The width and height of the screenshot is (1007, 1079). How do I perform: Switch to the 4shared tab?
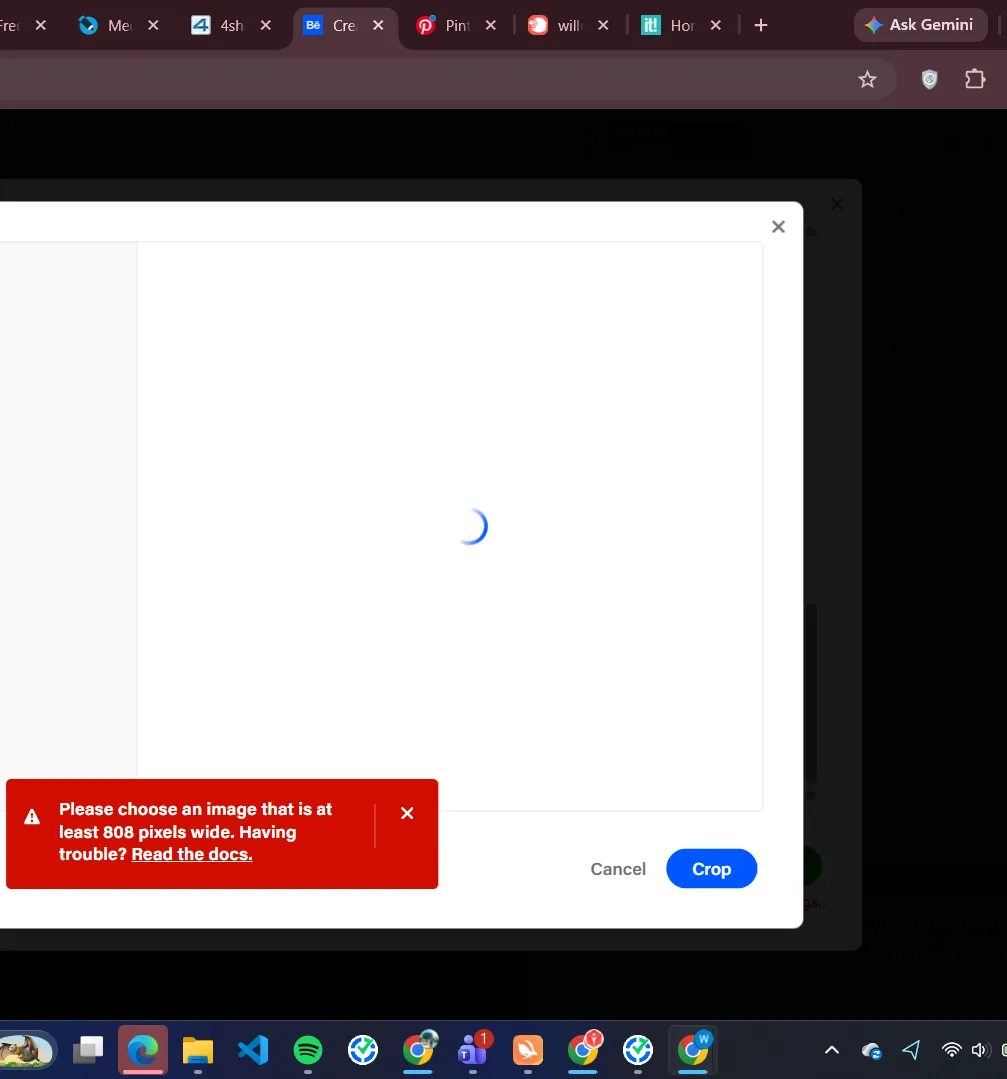coord(220,26)
